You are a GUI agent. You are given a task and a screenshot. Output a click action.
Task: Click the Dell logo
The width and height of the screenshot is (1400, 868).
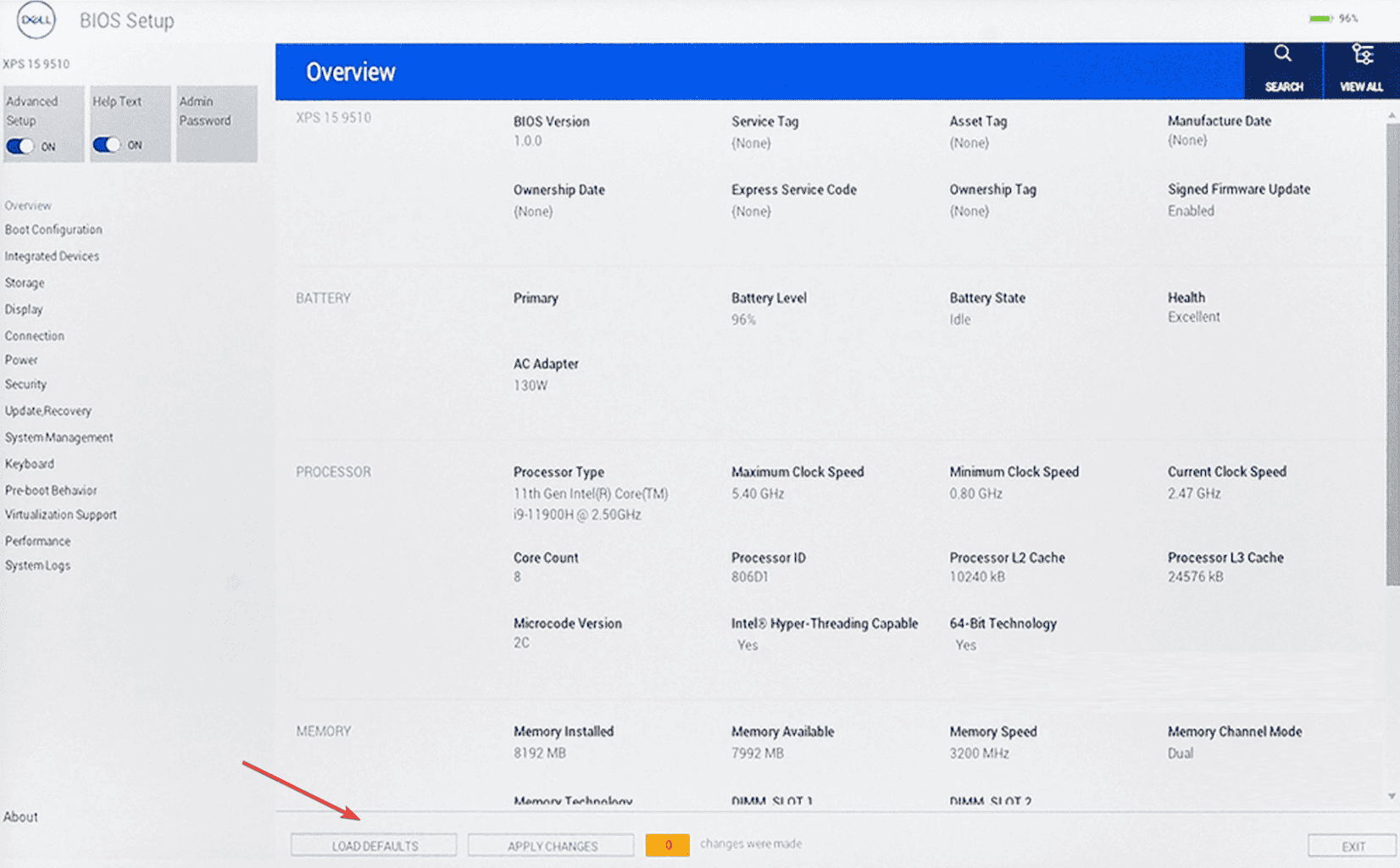[x=36, y=20]
